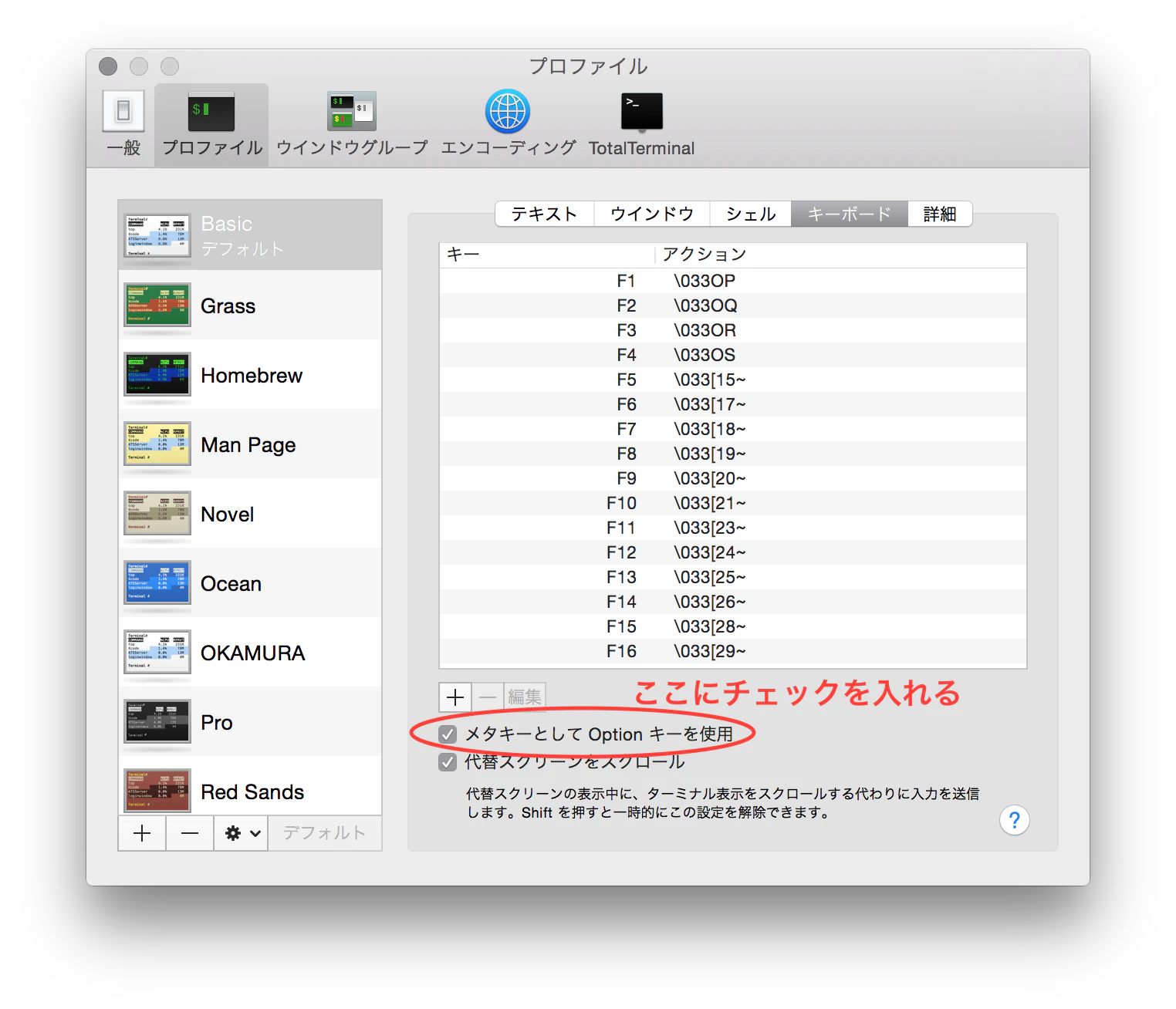
Task: Remove selected profile with minus button
Action: [x=190, y=833]
